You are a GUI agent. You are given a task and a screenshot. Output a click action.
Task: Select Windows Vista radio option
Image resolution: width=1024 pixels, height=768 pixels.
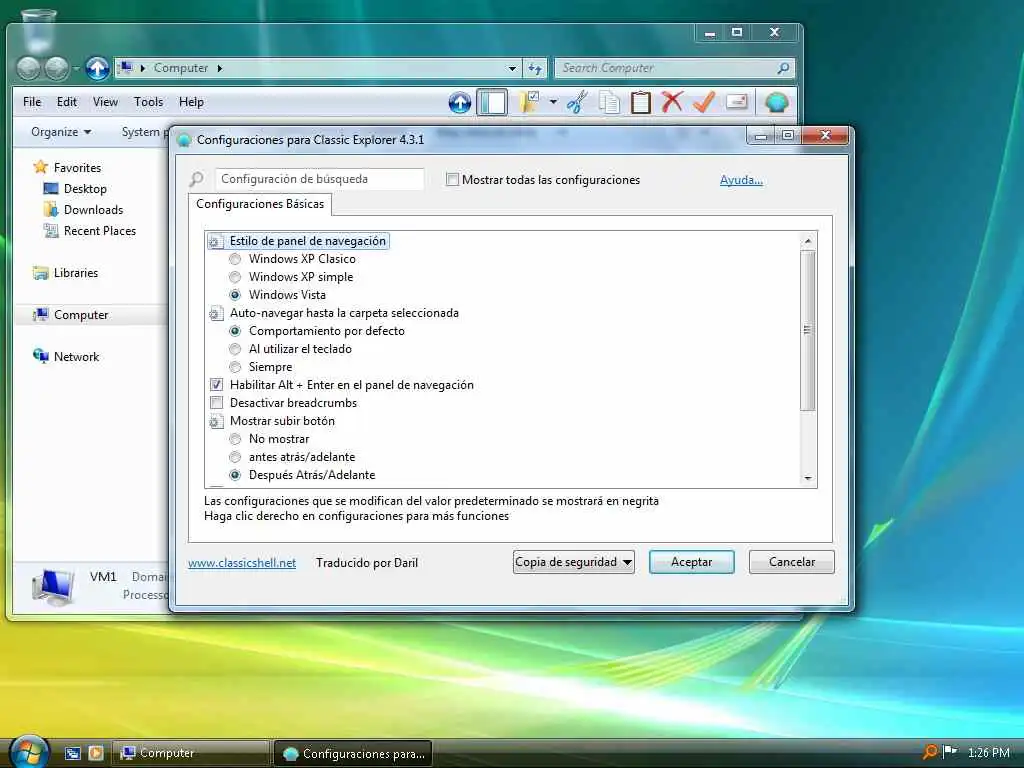[x=235, y=295]
